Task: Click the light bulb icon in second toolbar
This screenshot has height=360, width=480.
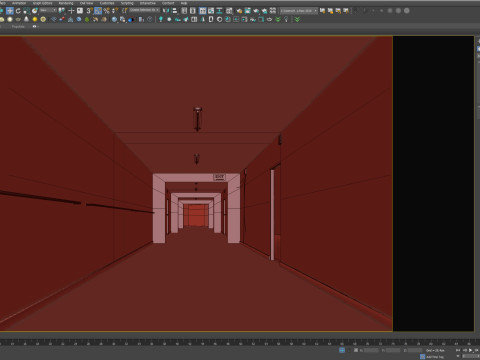Action: (x=286, y=19)
